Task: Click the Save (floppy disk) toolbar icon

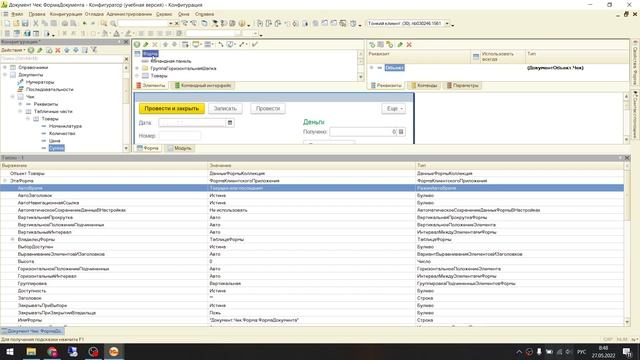Action: click(25, 24)
